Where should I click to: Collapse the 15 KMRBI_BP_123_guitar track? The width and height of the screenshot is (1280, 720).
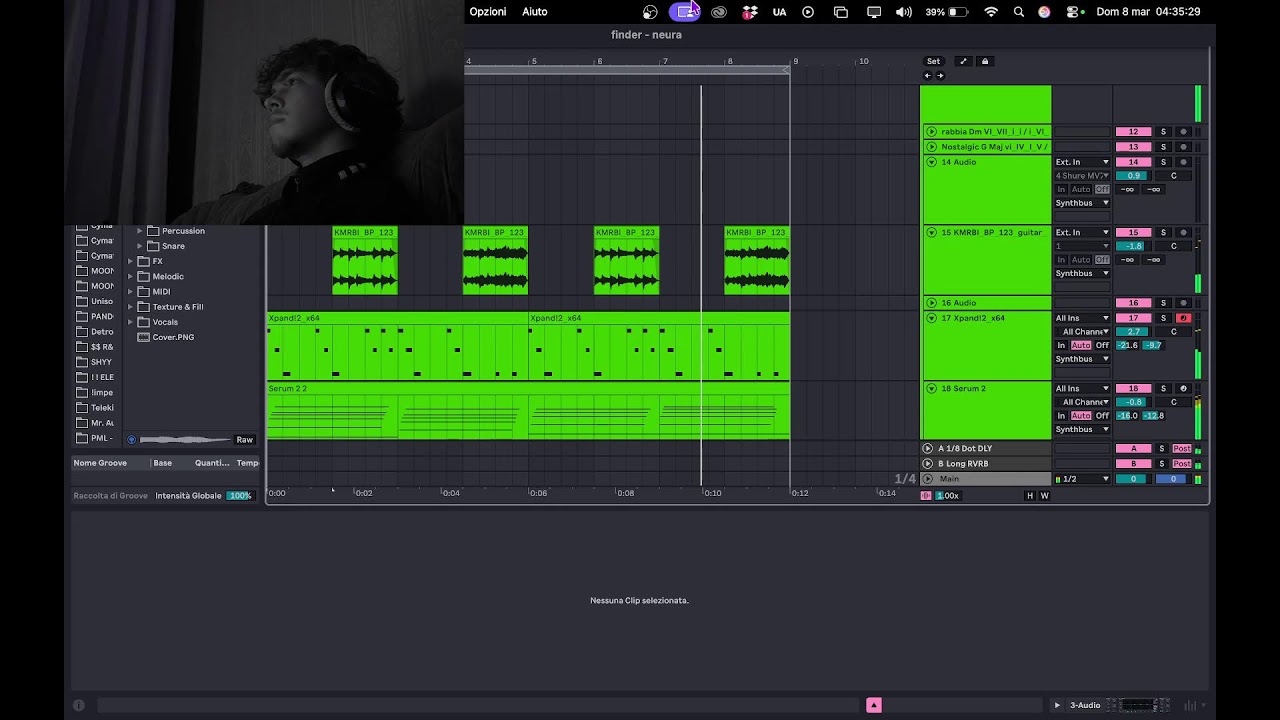931,232
